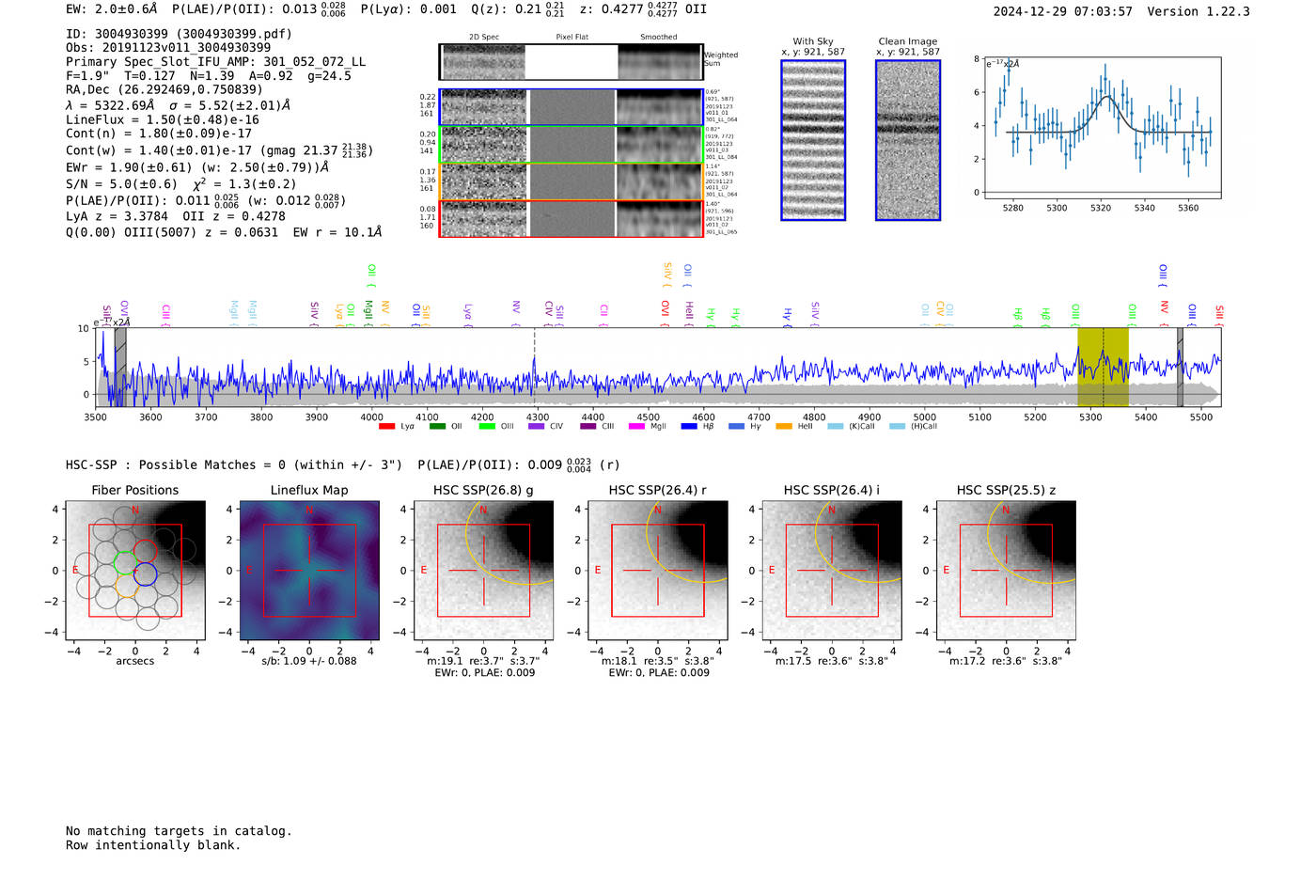Click the purple CIV legend swatch
The image size is (1316, 896).
click(537, 427)
